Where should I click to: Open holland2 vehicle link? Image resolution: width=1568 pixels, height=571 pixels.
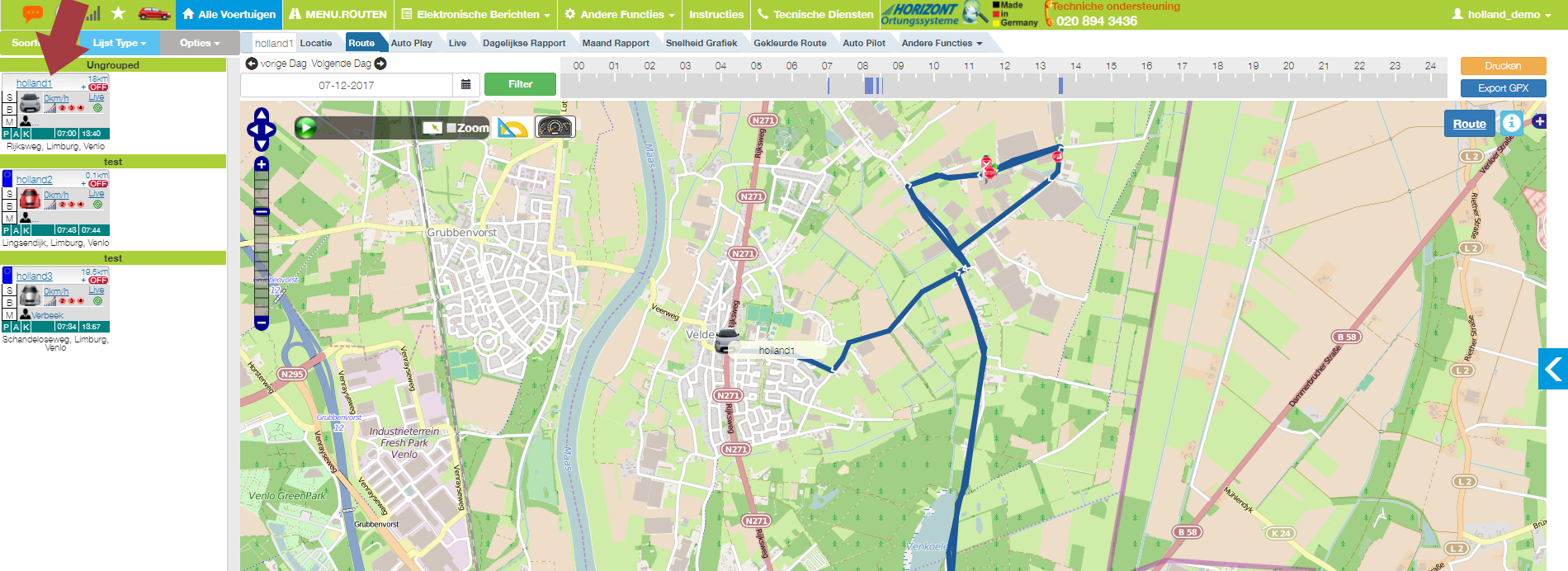click(34, 179)
